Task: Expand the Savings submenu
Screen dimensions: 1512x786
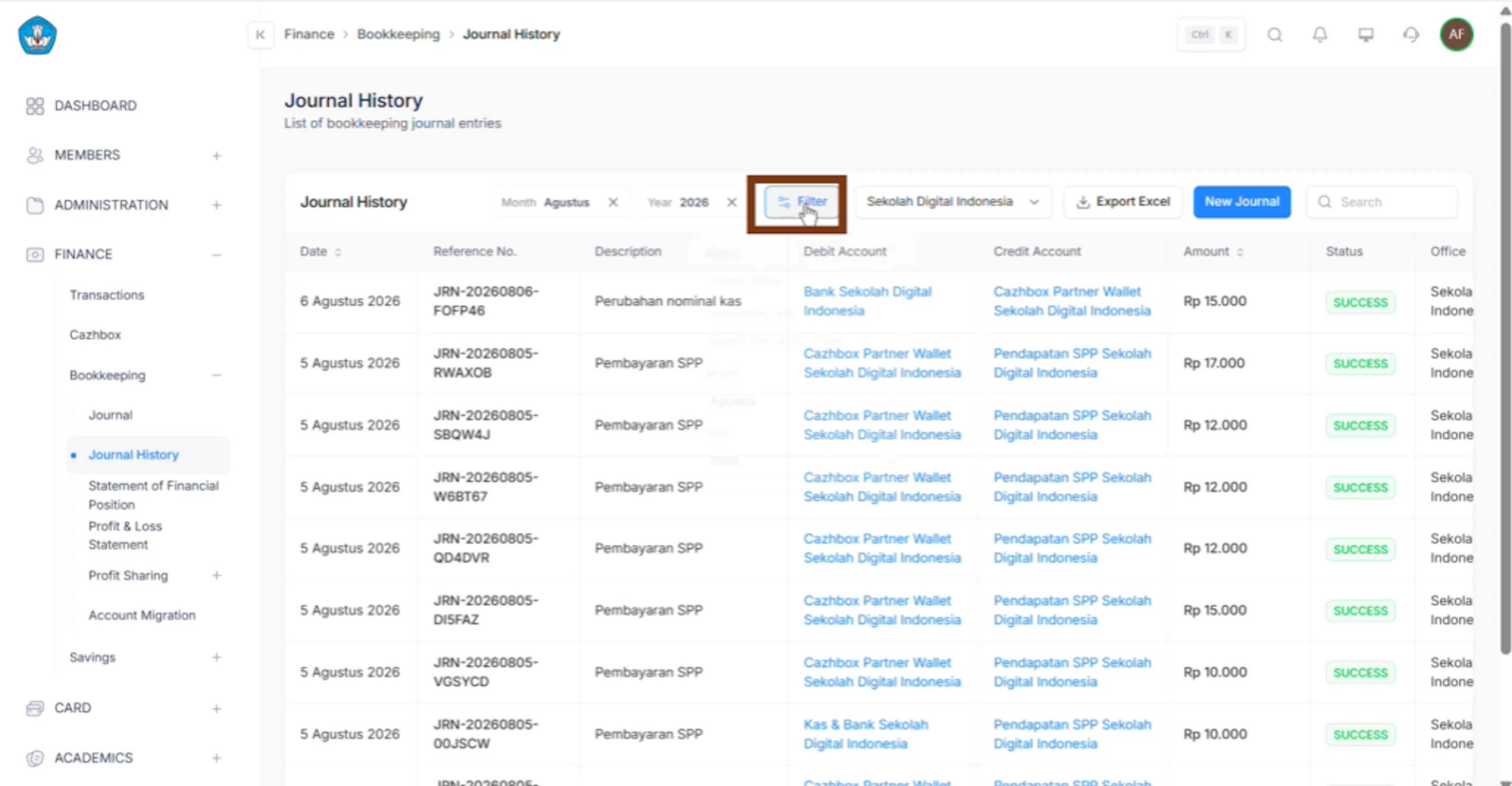Action: pos(217,657)
